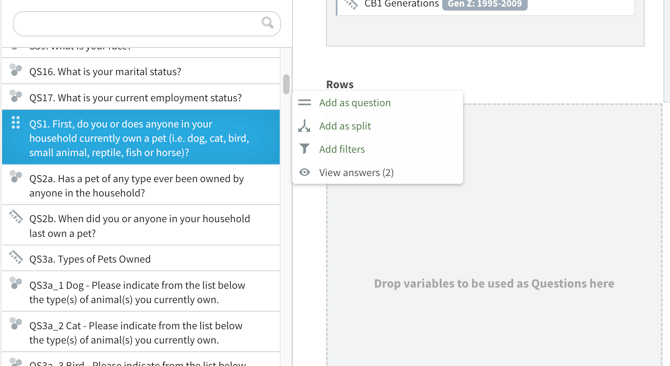Image resolution: width=670 pixels, height=366 pixels.
Task: Click the search magnifier icon
Action: (267, 23)
